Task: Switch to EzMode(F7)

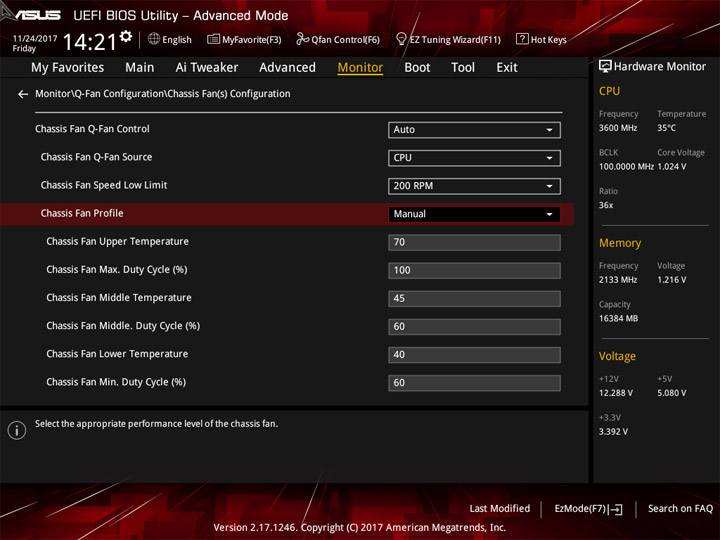Action: pos(589,509)
